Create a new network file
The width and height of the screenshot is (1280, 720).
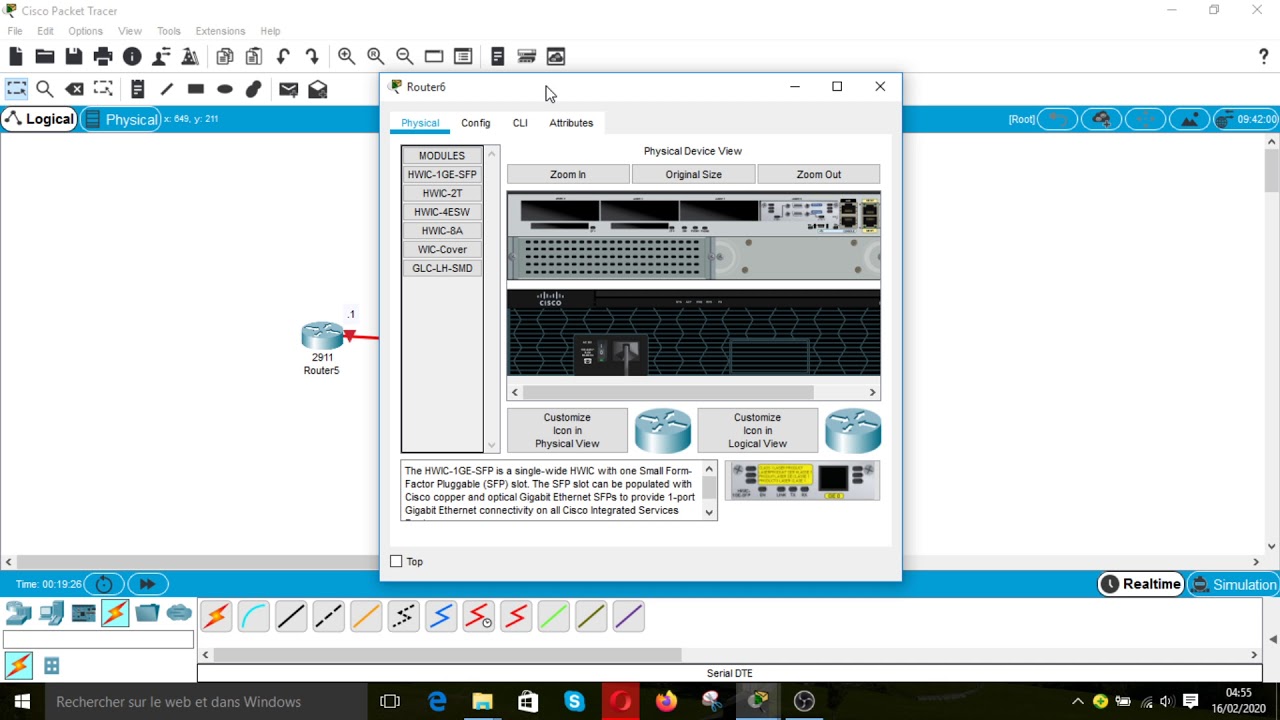pos(15,57)
